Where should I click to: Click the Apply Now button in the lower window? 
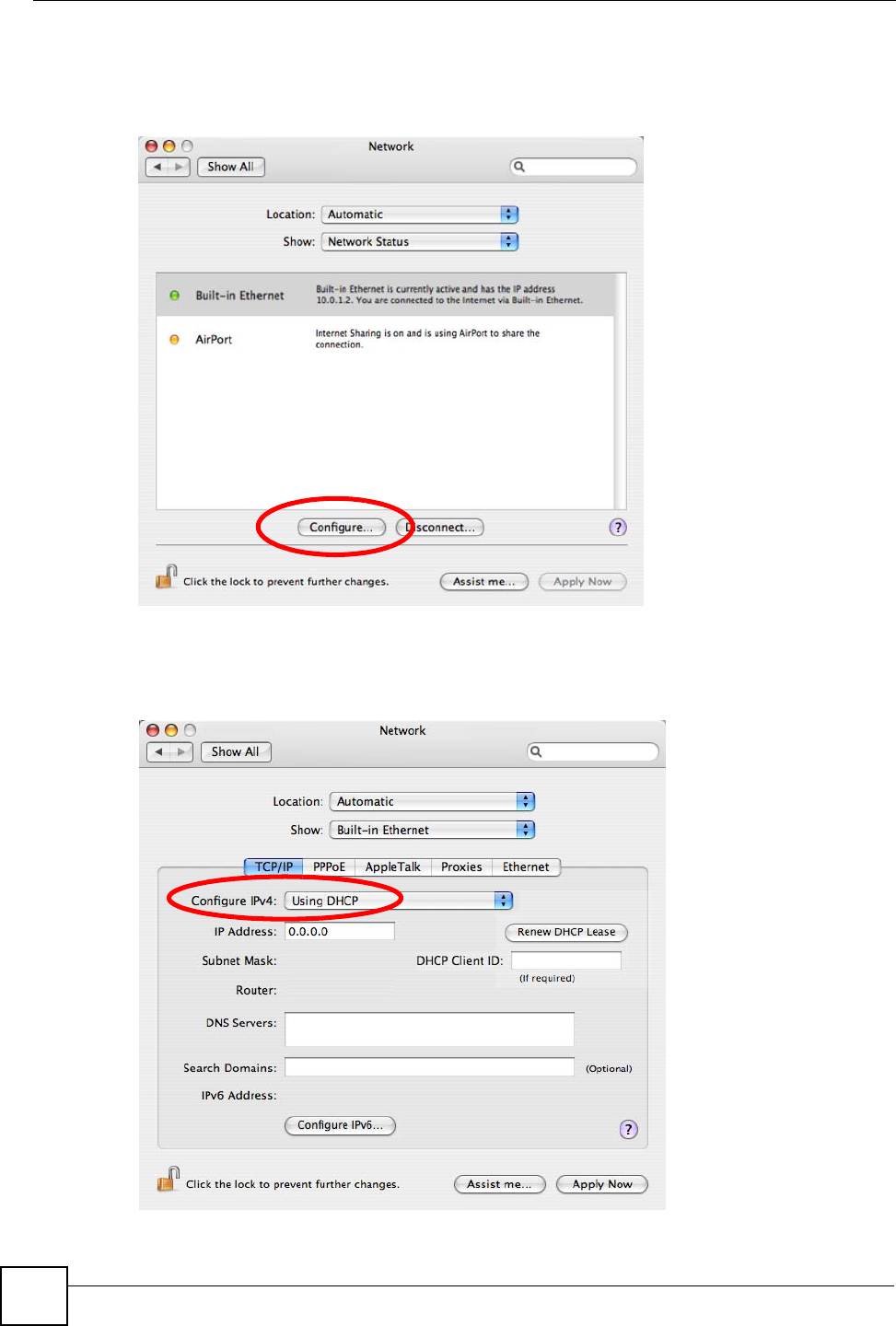602,1184
